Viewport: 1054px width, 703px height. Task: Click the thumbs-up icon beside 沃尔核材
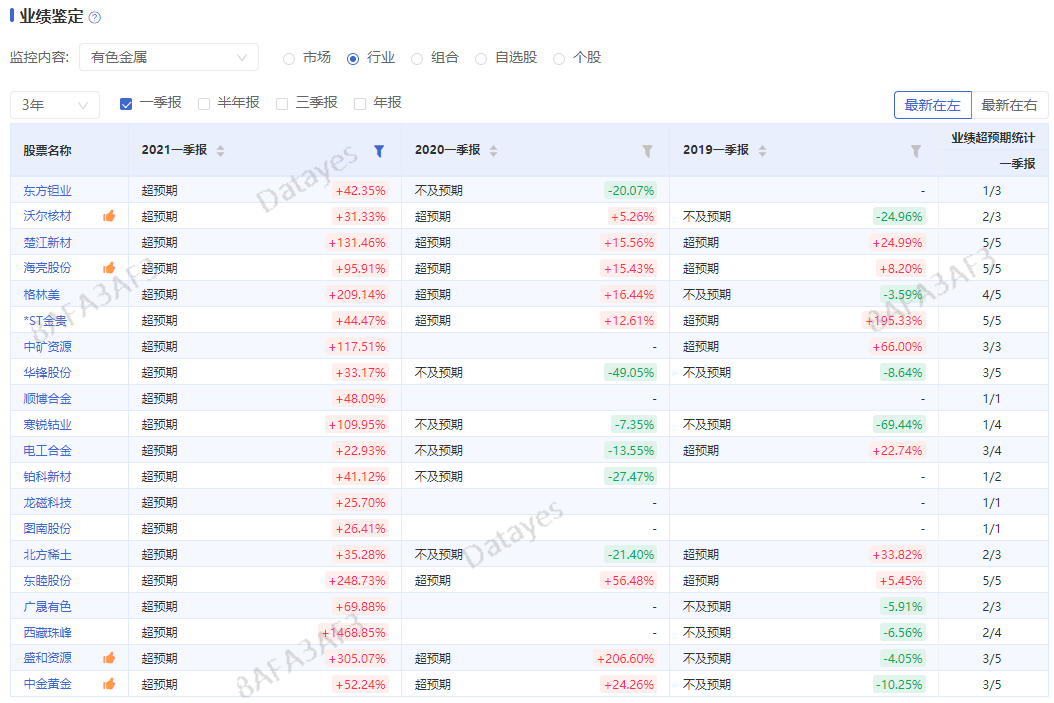click(x=109, y=215)
